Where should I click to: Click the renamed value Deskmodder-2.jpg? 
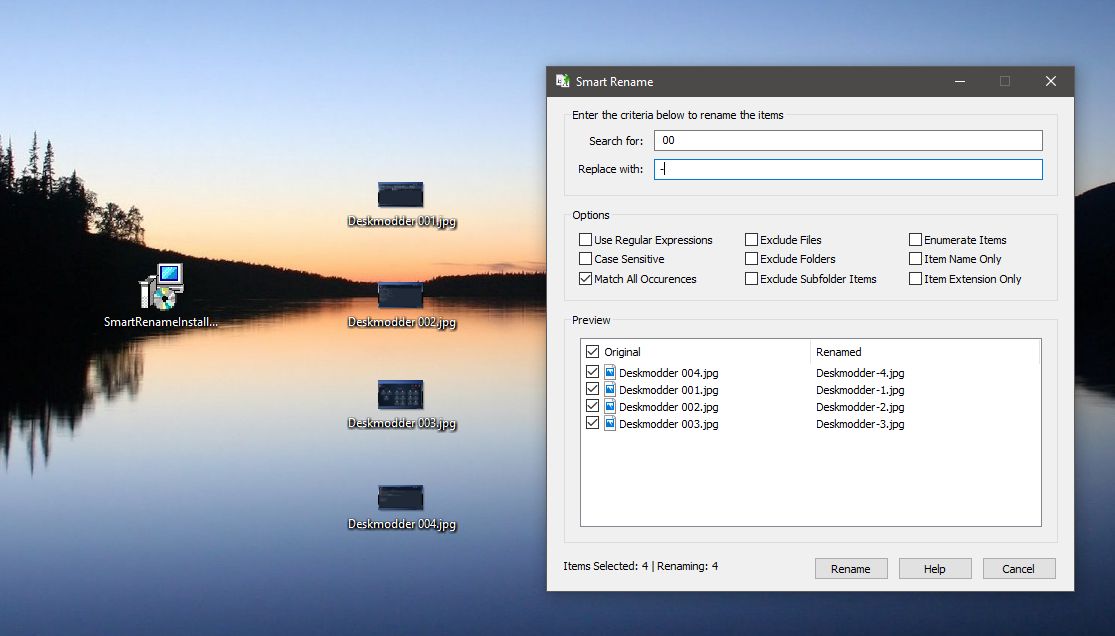click(860, 407)
